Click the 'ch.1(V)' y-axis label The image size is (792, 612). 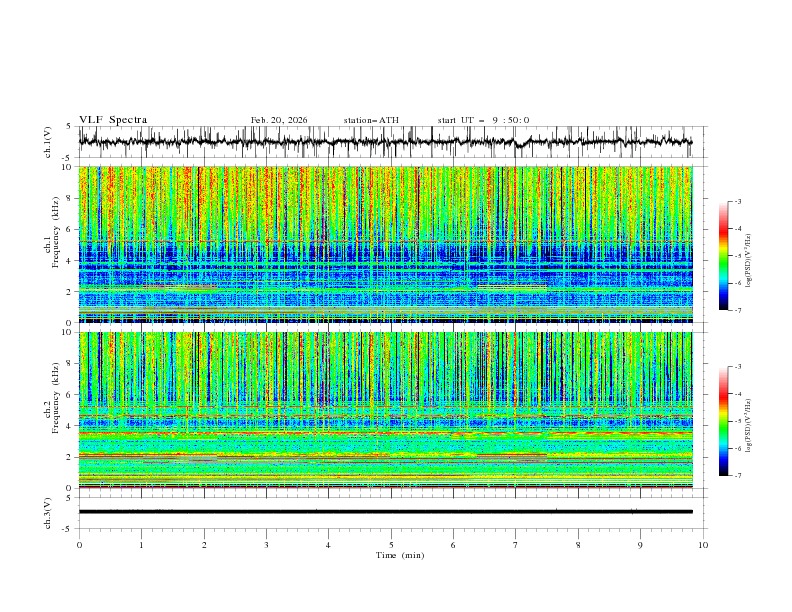pyautogui.click(x=48, y=142)
